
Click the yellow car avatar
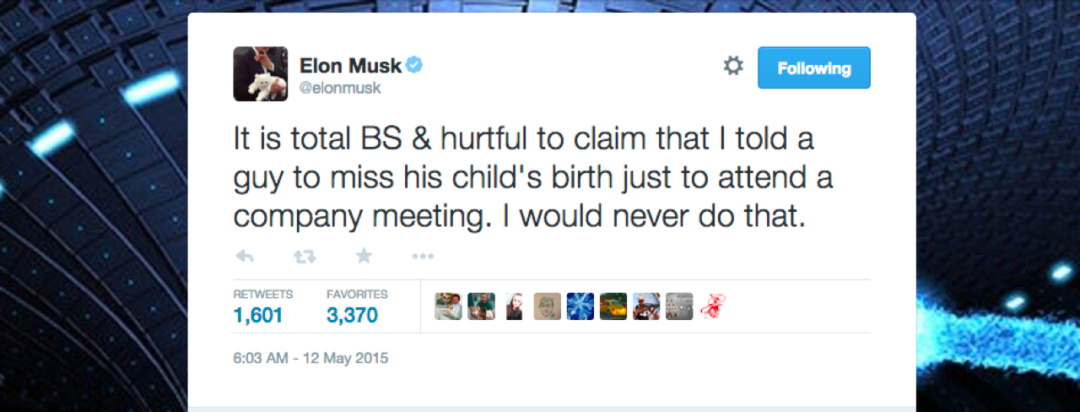pyautogui.click(x=614, y=306)
